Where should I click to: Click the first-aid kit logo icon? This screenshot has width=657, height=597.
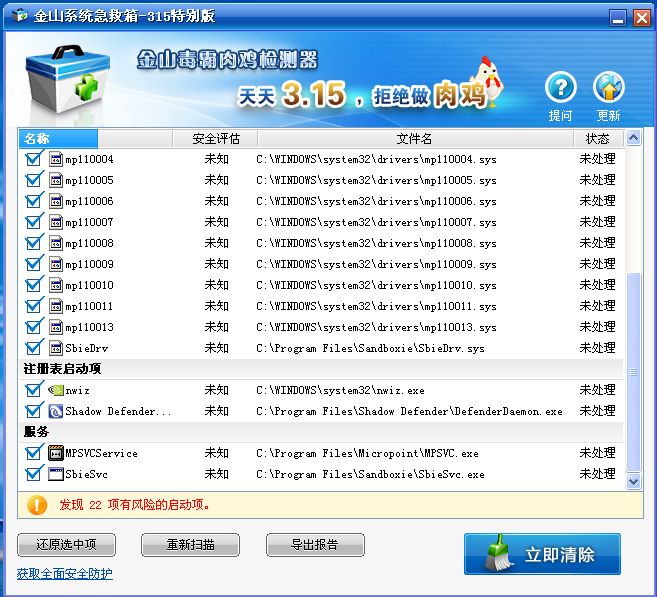pyautogui.click(x=67, y=80)
